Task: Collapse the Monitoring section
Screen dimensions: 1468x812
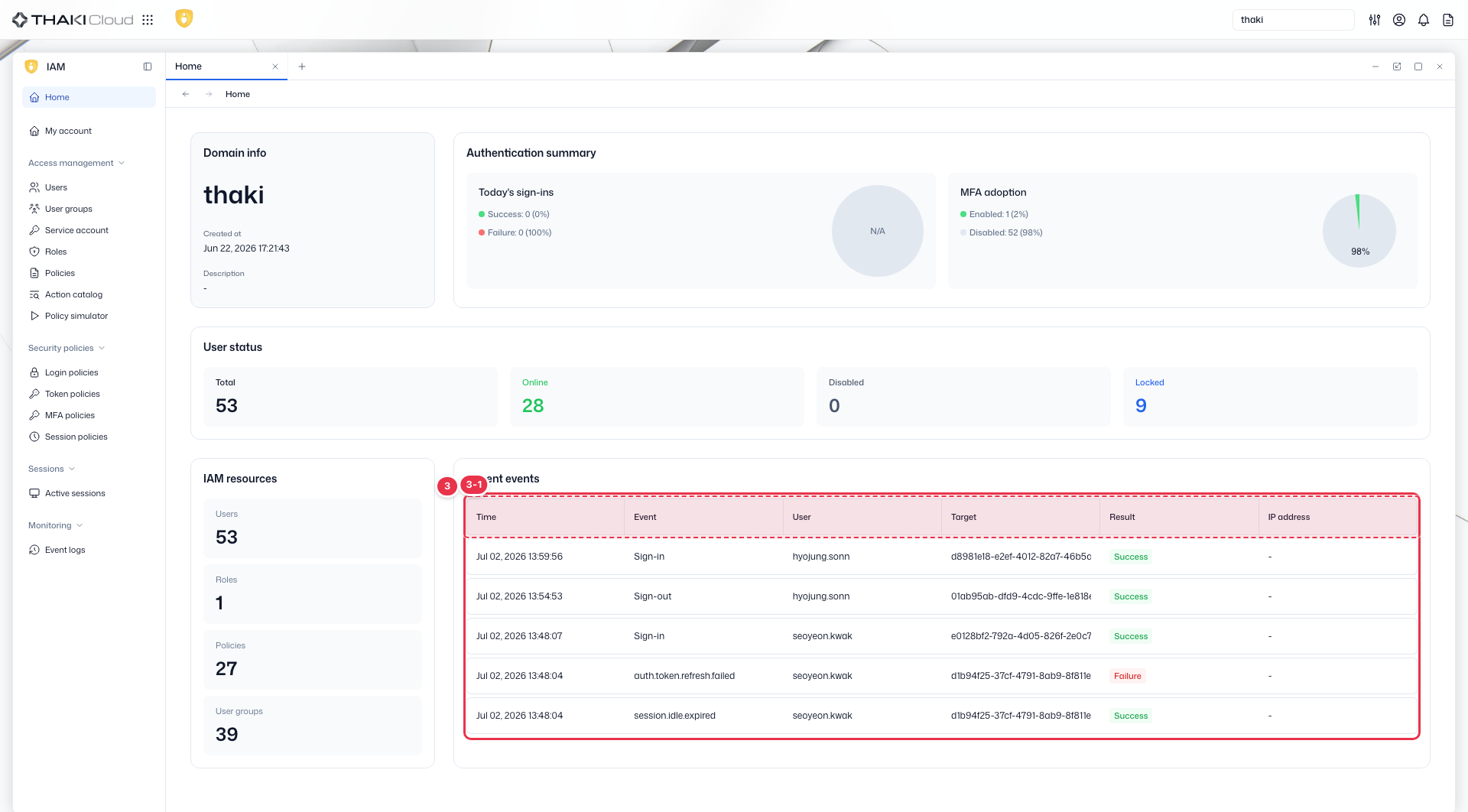Action: click(x=55, y=525)
